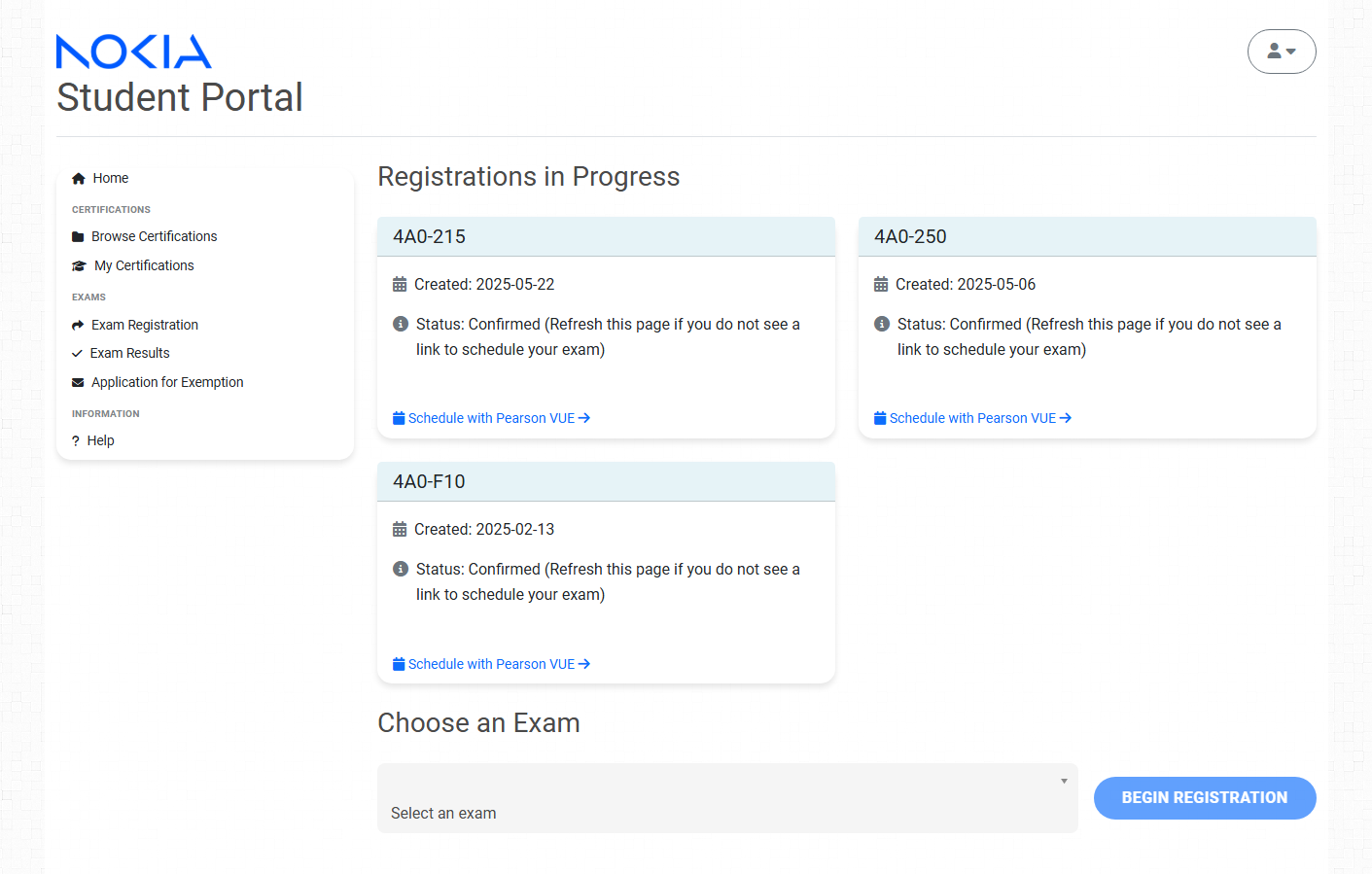
Task: Click the dropdown arrow in the exam selector
Action: [1064, 782]
